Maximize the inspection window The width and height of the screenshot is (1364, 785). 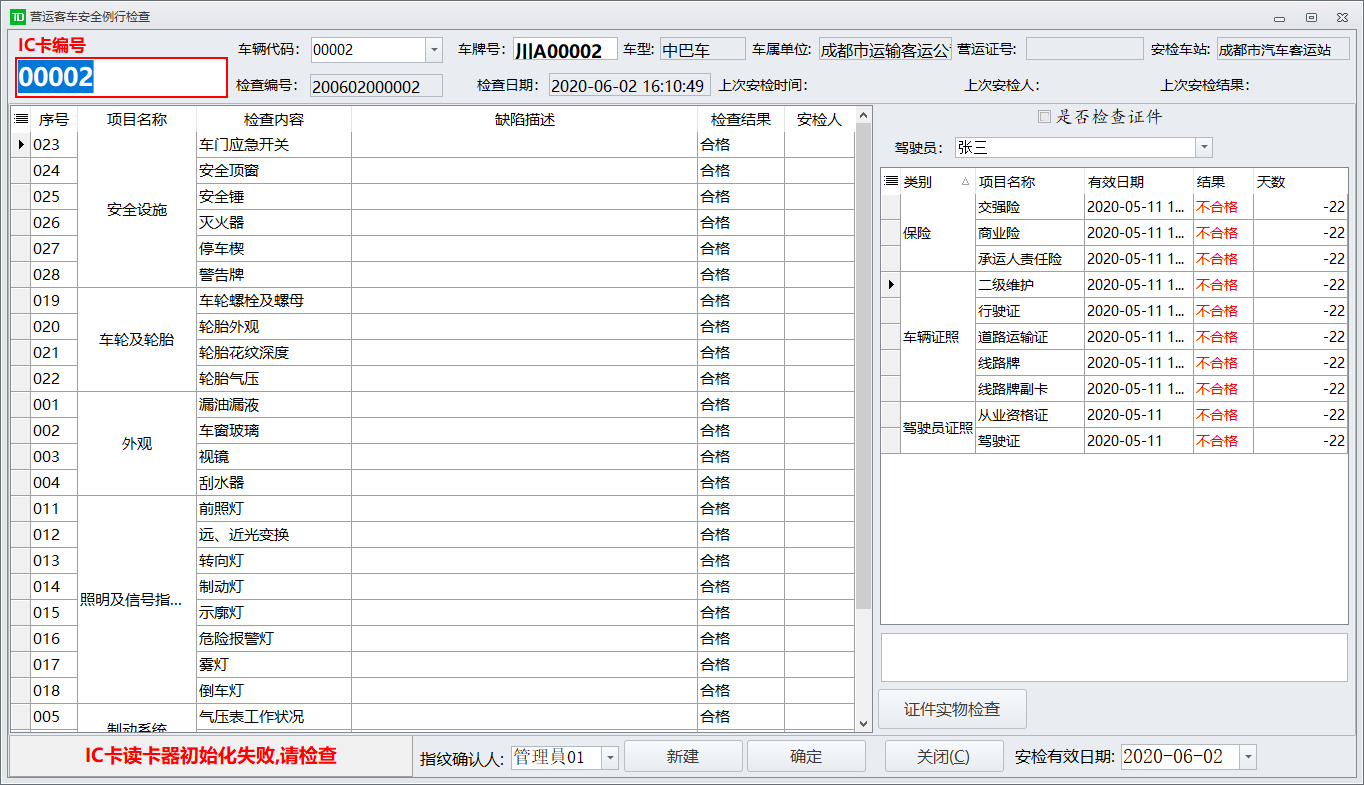coord(1310,17)
